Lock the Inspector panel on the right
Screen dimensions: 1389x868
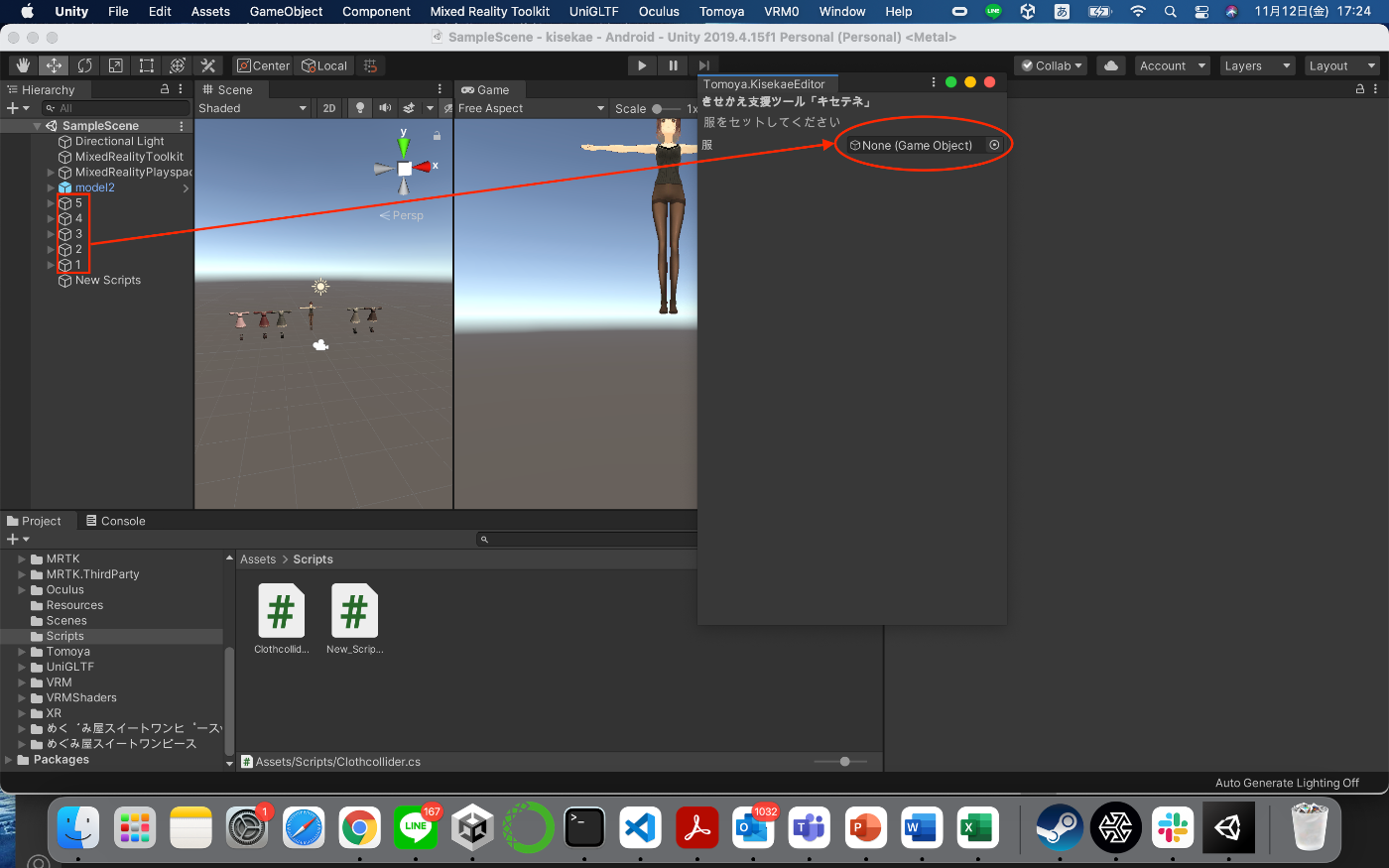pyautogui.click(x=1360, y=89)
